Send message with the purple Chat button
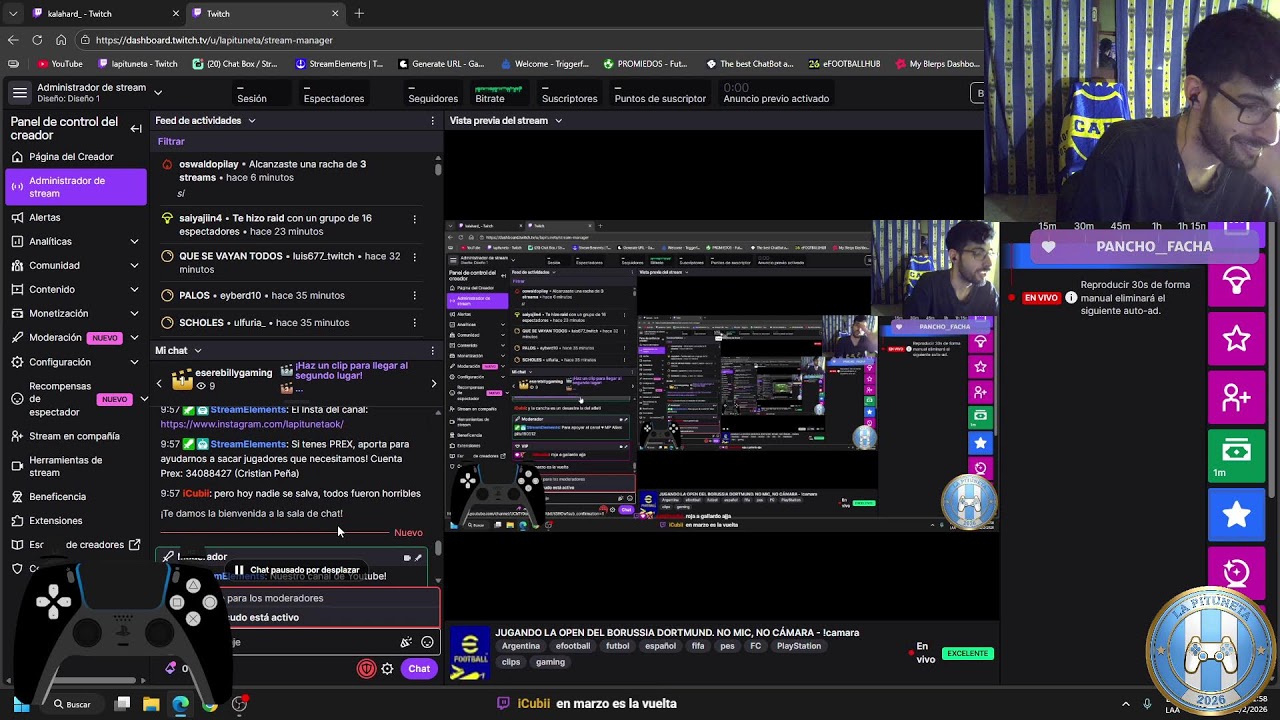1280x720 pixels. 419,669
